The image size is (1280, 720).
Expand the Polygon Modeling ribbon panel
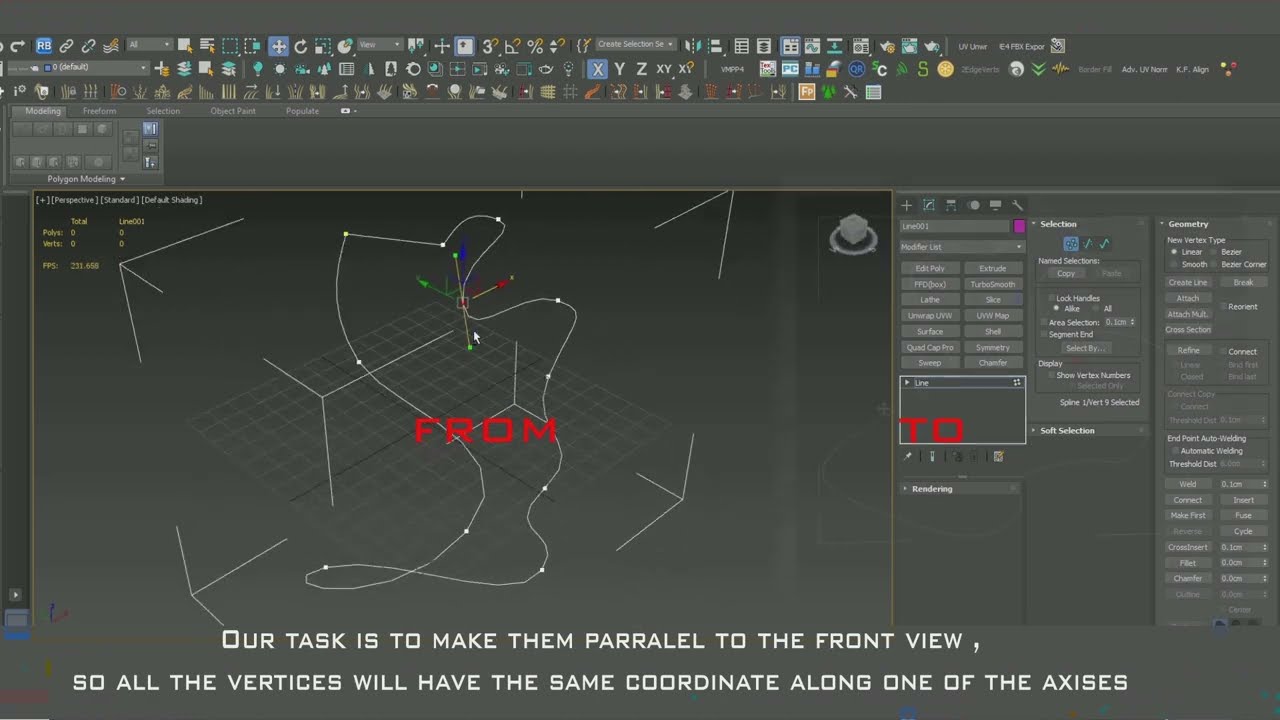tap(87, 179)
